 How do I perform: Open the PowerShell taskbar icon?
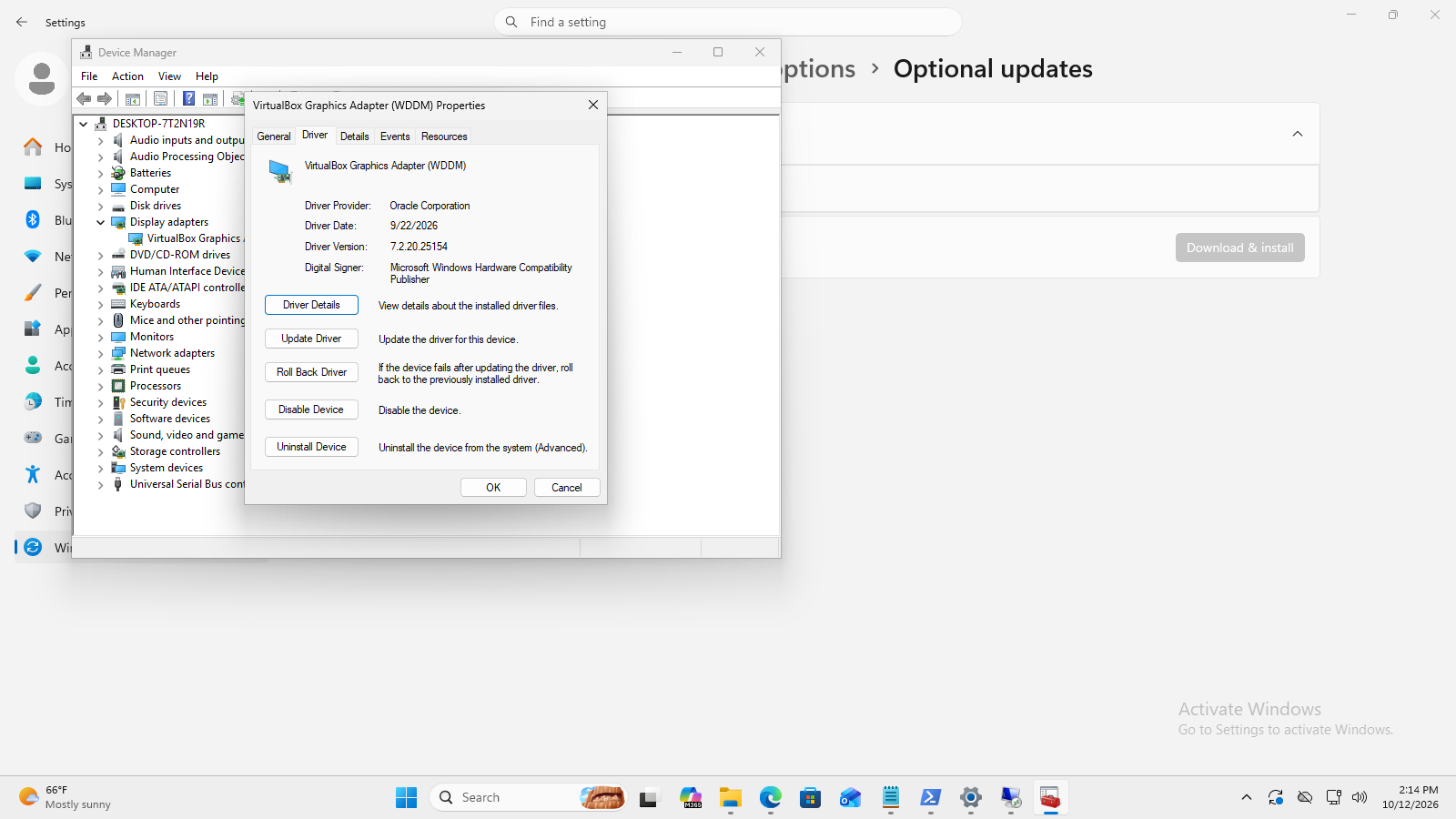(x=931, y=797)
